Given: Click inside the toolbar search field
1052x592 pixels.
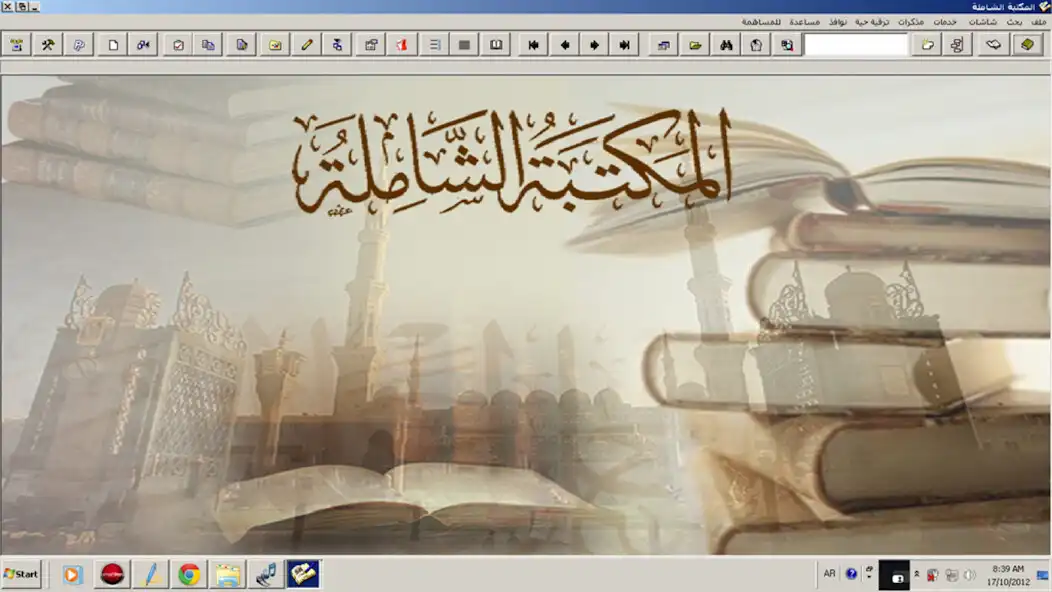Looking at the screenshot, I should 855,44.
